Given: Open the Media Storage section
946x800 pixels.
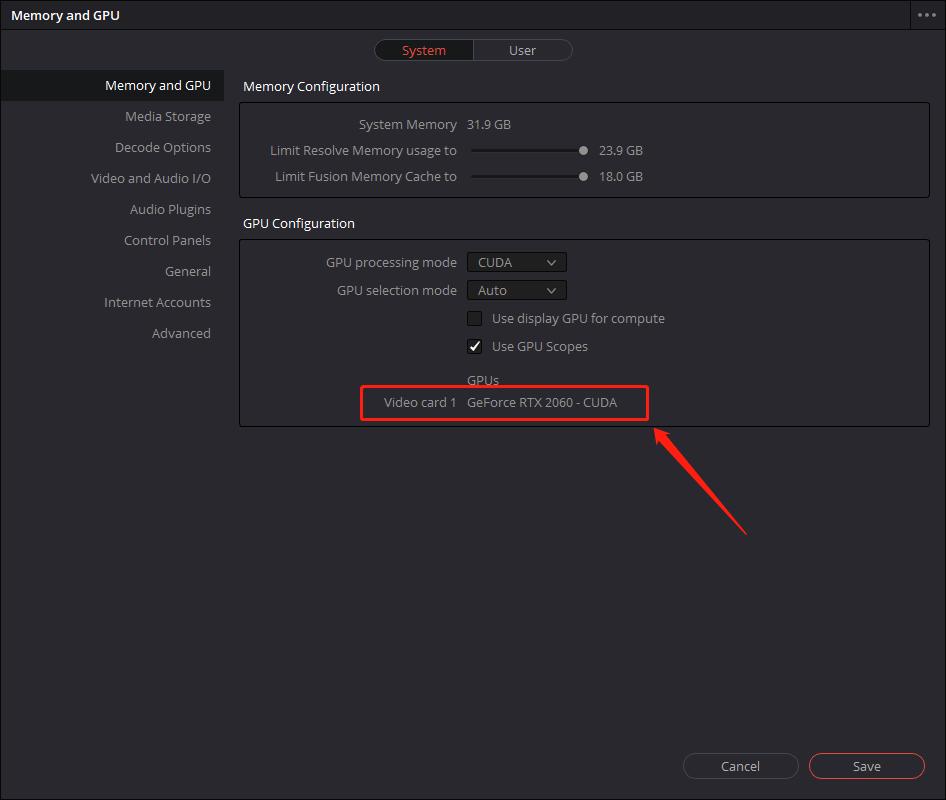Looking at the screenshot, I should [x=167, y=117].
